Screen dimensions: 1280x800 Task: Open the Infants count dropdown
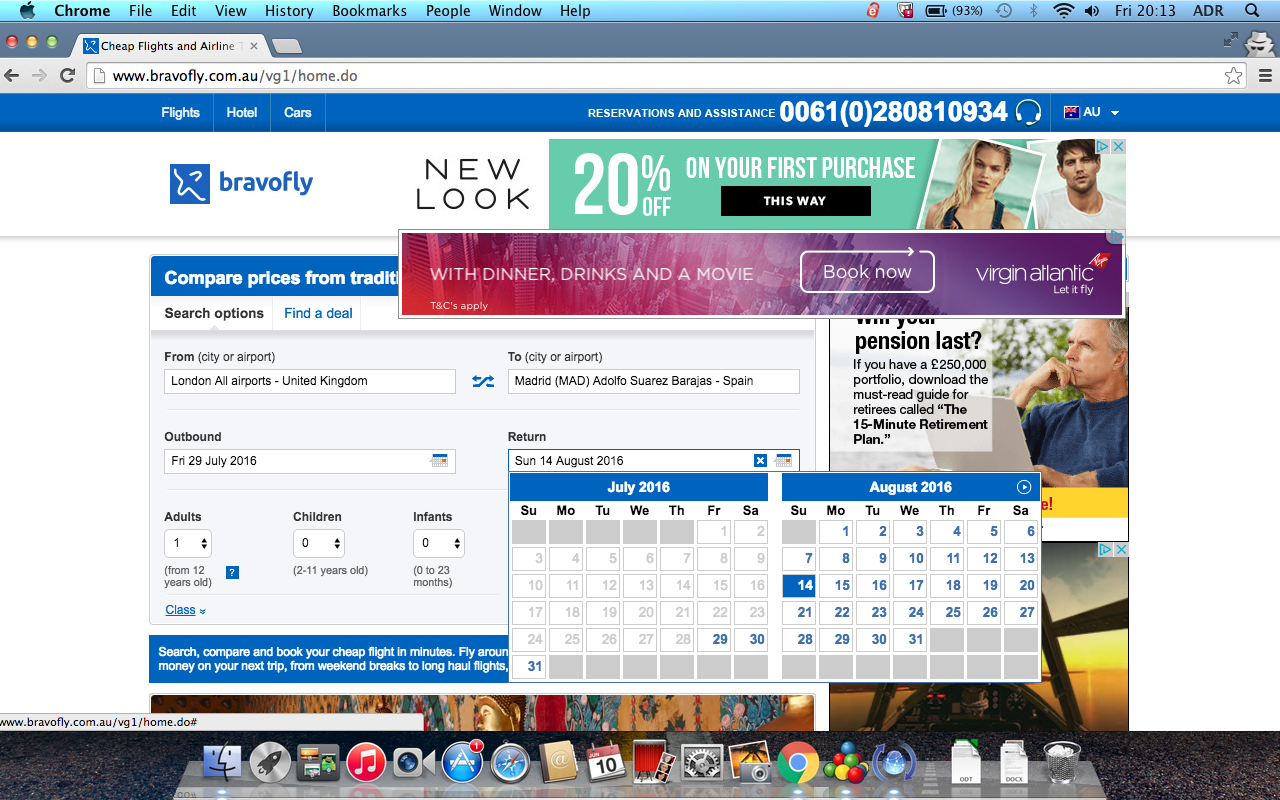439,543
